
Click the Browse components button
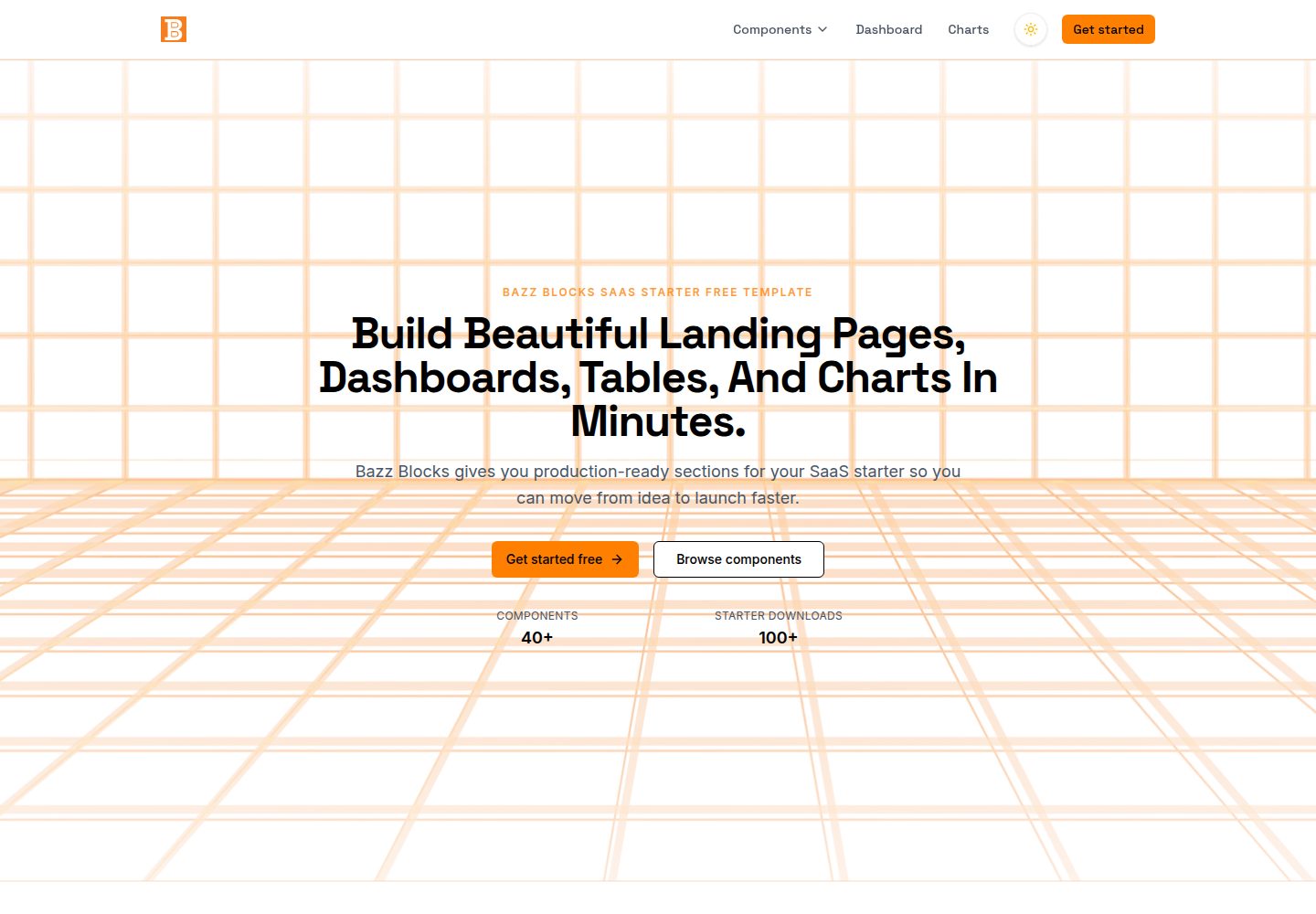[738, 559]
